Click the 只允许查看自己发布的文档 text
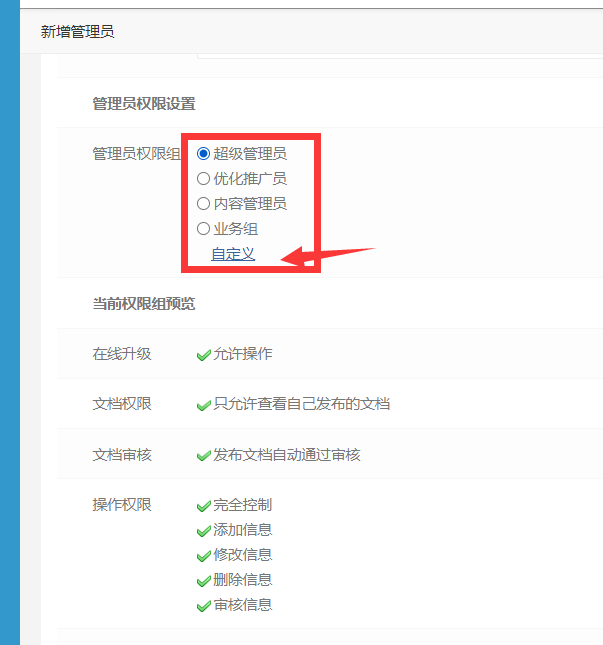The height and width of the screenshot is (645, 603). (302, 404)
